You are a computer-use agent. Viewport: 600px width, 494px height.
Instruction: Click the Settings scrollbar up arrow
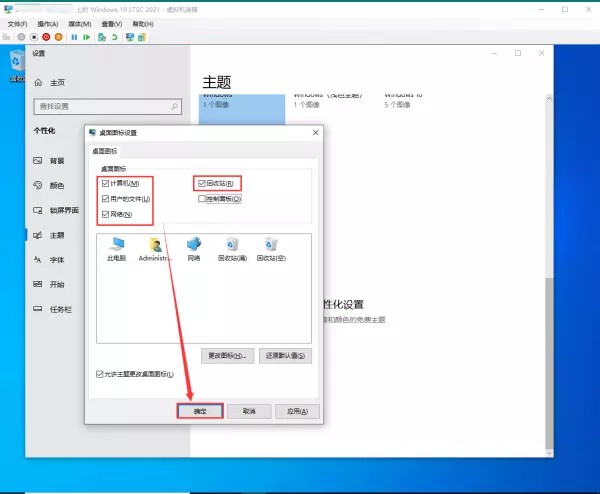[x=549, y=98]
